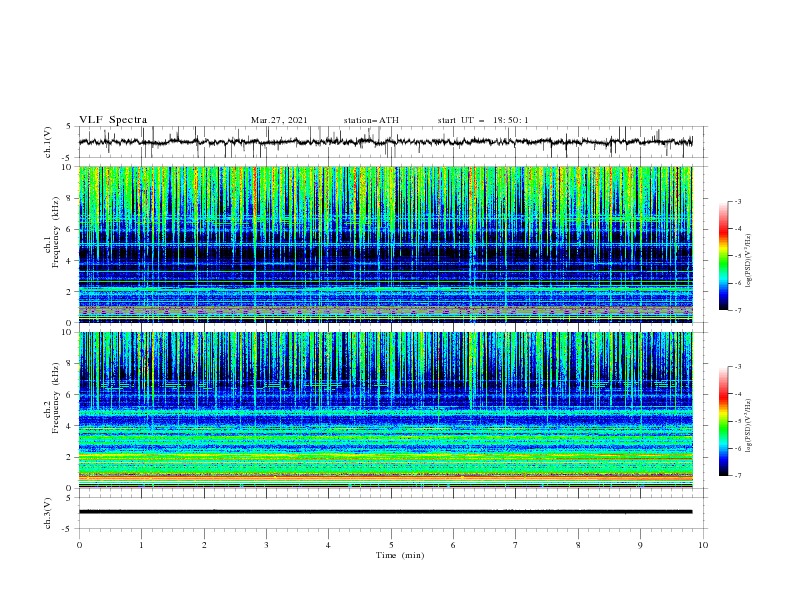
Task: Click the 'Time (min)' axis label
Action: click(400, 555)
